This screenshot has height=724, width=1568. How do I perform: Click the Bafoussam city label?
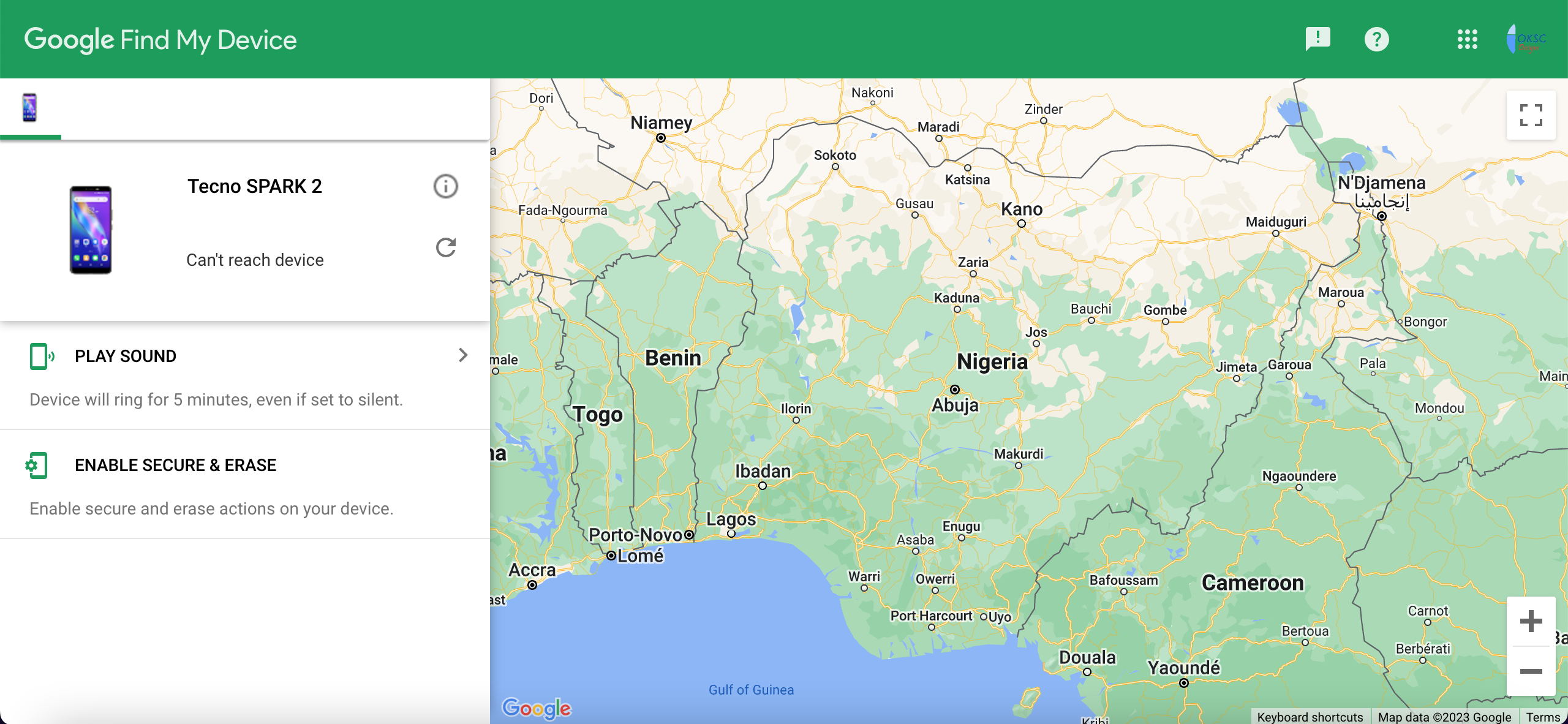point(1123,580)
